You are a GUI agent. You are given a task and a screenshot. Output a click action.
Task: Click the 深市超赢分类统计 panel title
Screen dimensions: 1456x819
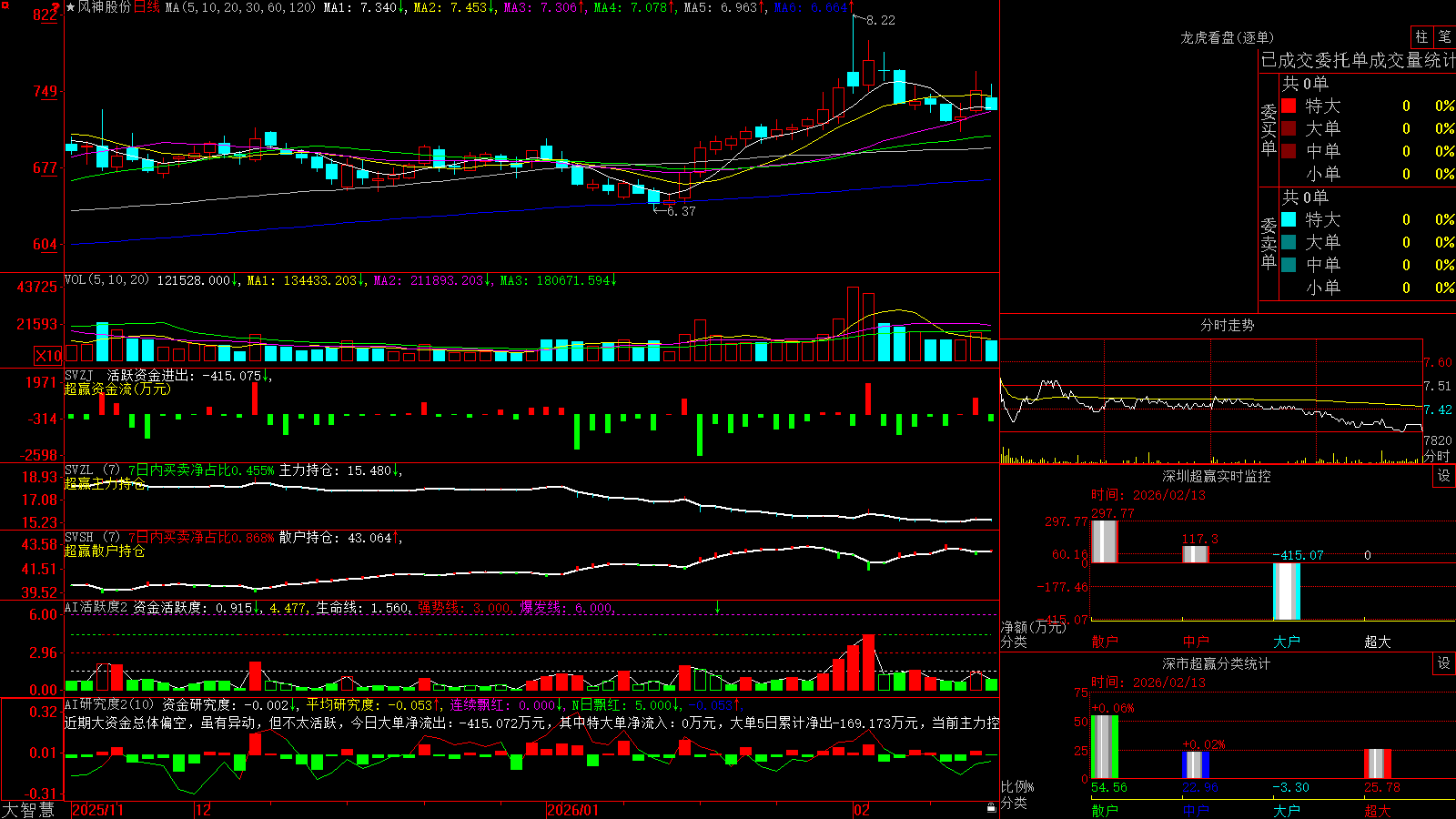[x=1217, y=663]
